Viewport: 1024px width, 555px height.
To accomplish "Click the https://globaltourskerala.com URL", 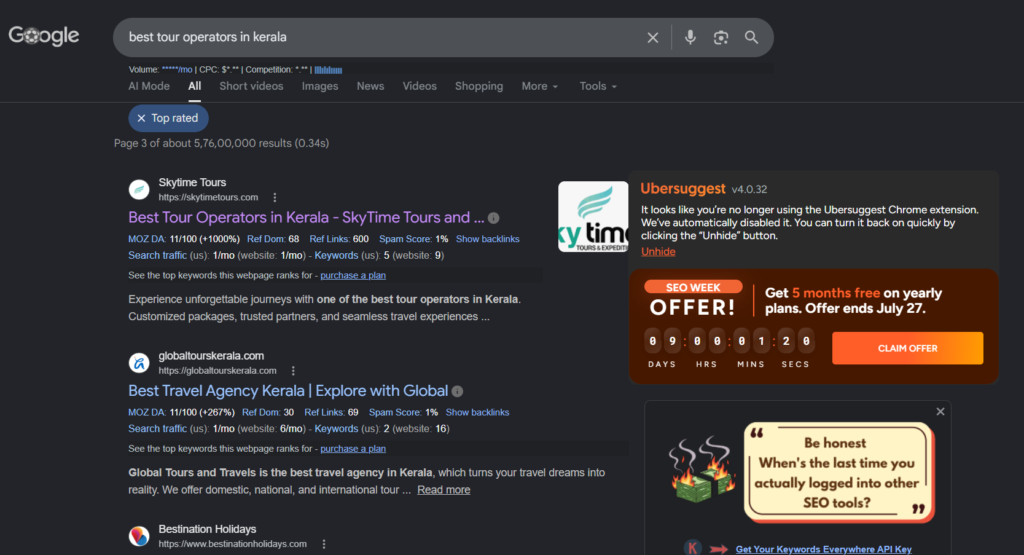I will 217,370.
